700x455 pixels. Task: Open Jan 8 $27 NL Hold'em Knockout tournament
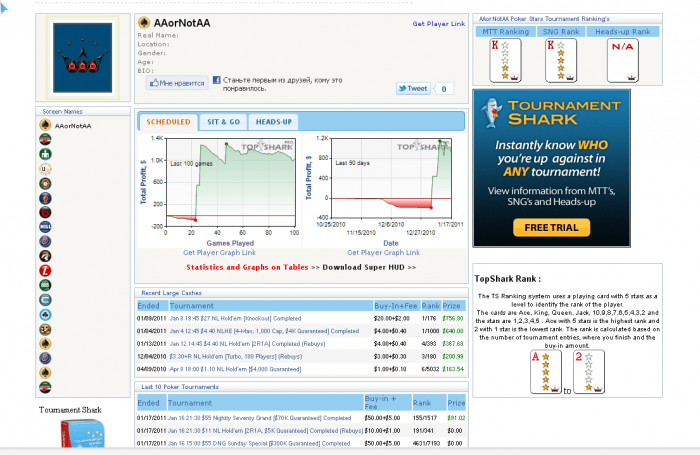coord(235,318)
